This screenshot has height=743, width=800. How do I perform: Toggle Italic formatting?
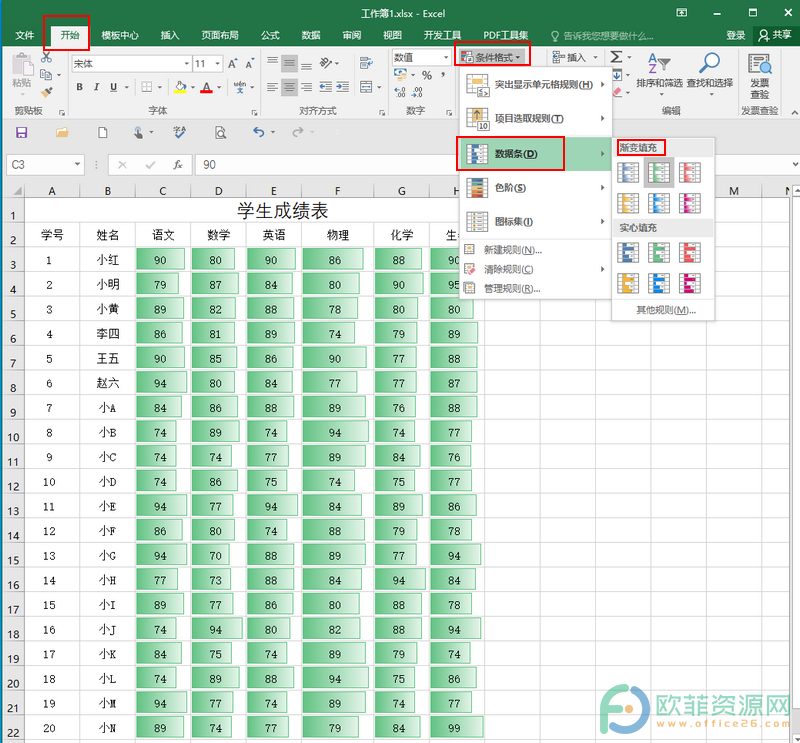(96, 87)
